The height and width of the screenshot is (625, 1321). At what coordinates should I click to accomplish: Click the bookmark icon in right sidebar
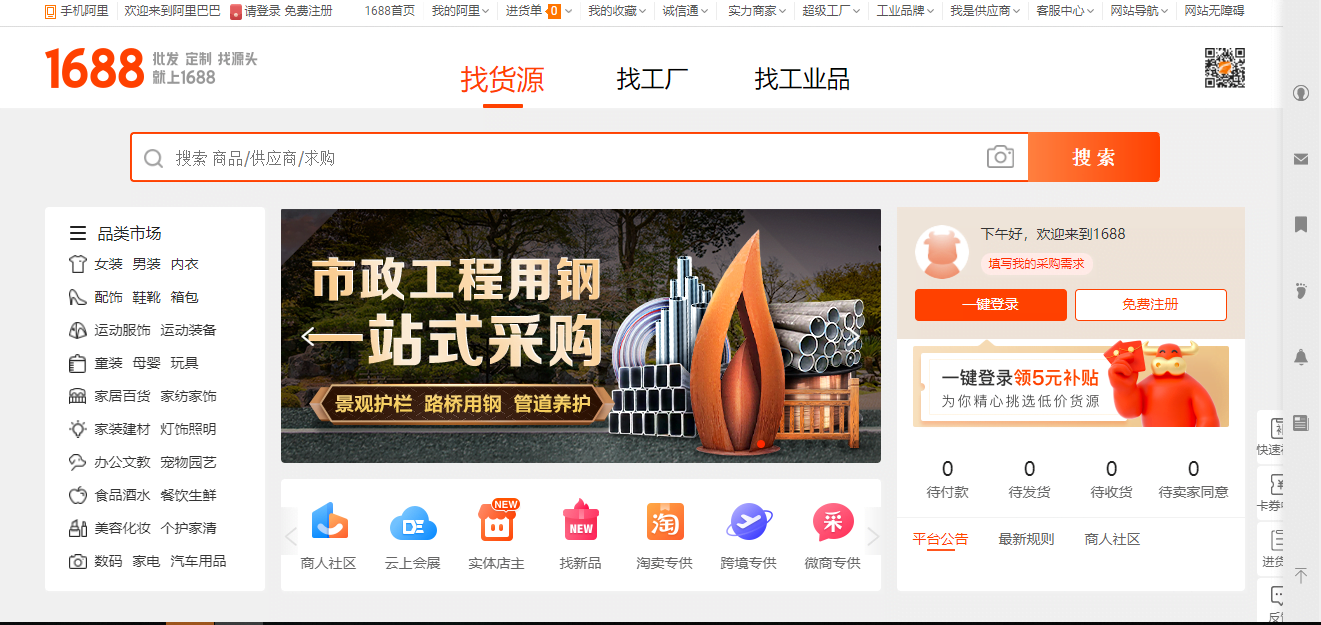coord(1301,224)
